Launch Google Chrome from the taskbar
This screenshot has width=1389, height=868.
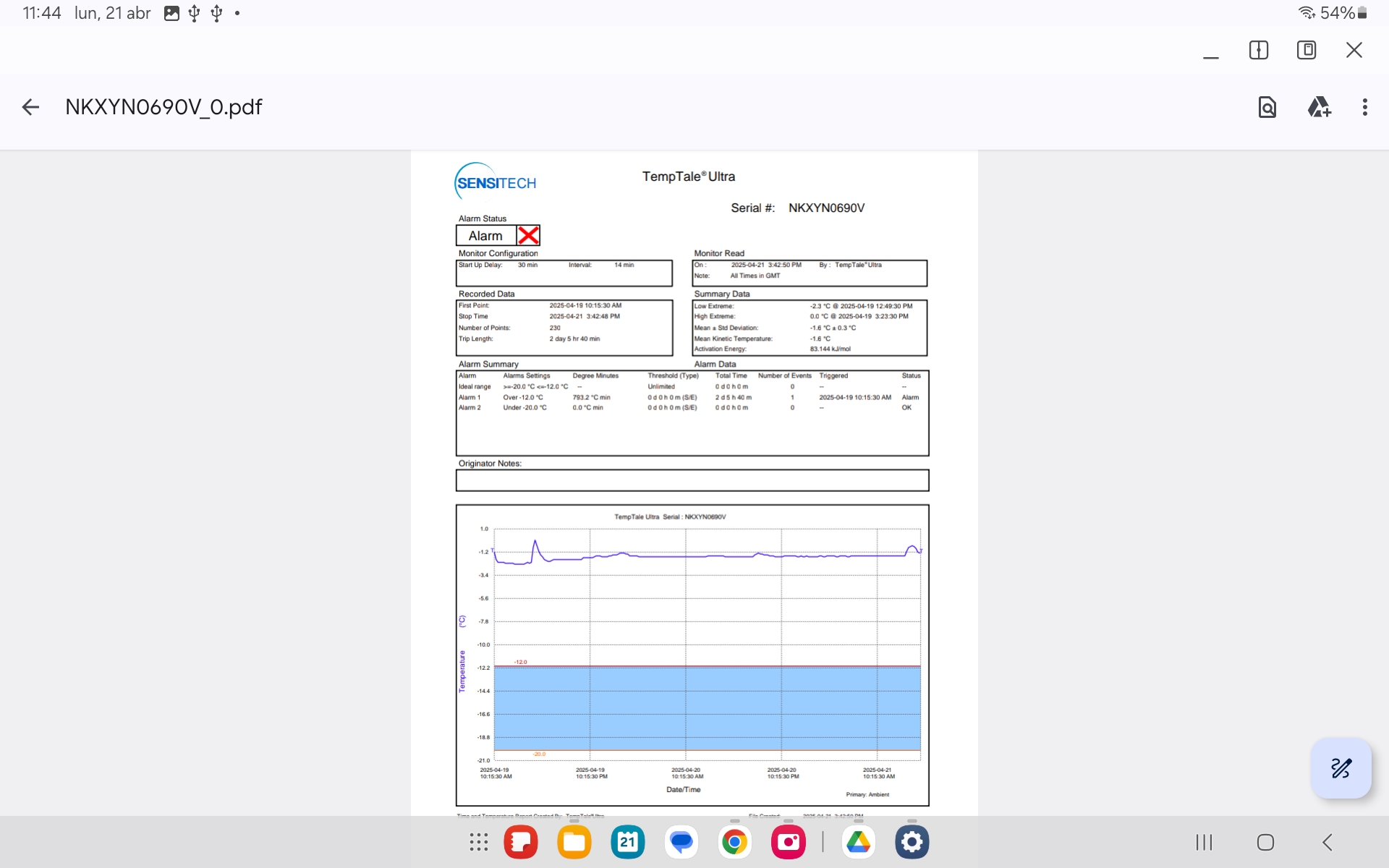[735, 842]
